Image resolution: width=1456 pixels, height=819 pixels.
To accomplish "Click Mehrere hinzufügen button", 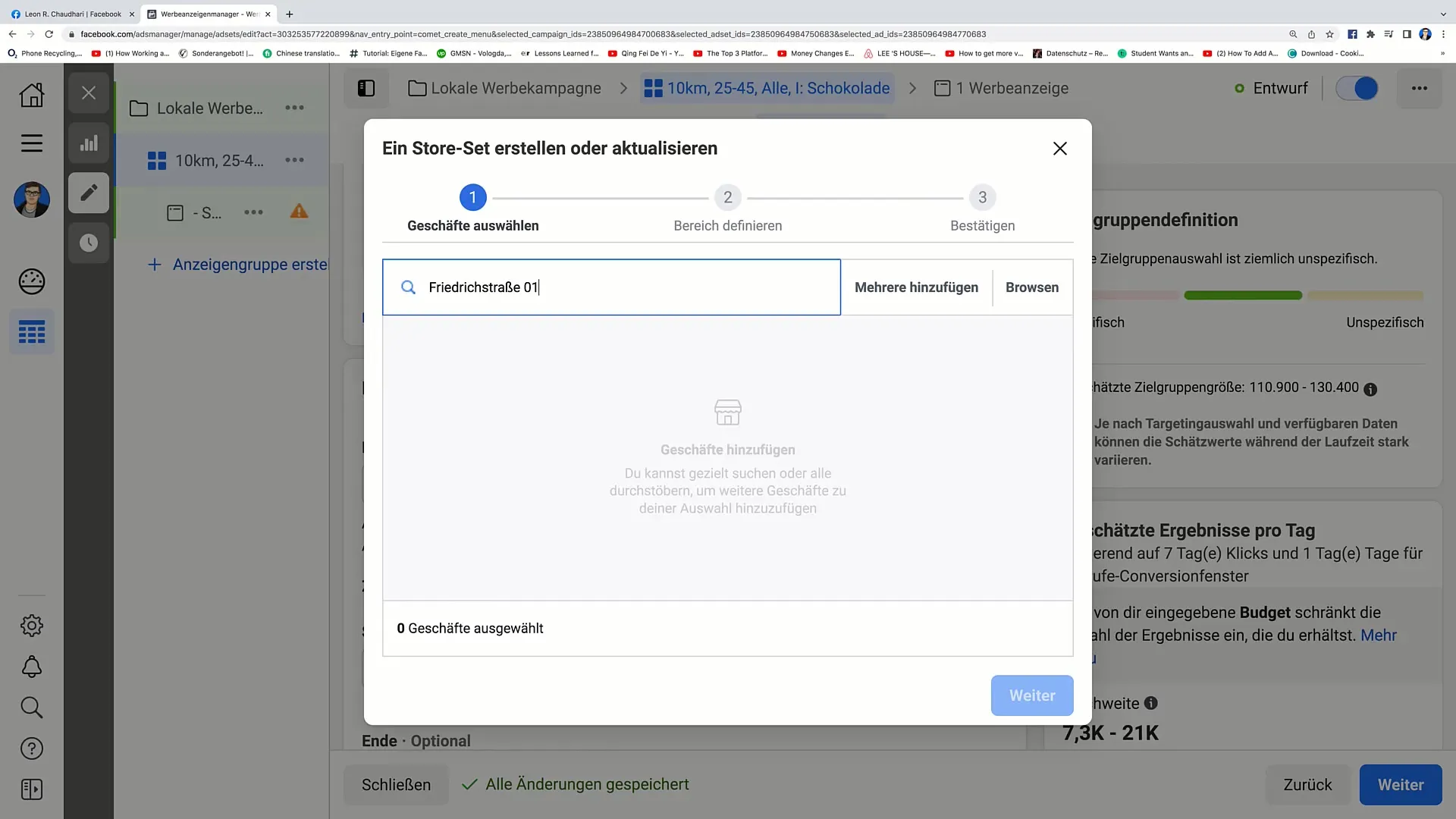I will click(916, 287).
